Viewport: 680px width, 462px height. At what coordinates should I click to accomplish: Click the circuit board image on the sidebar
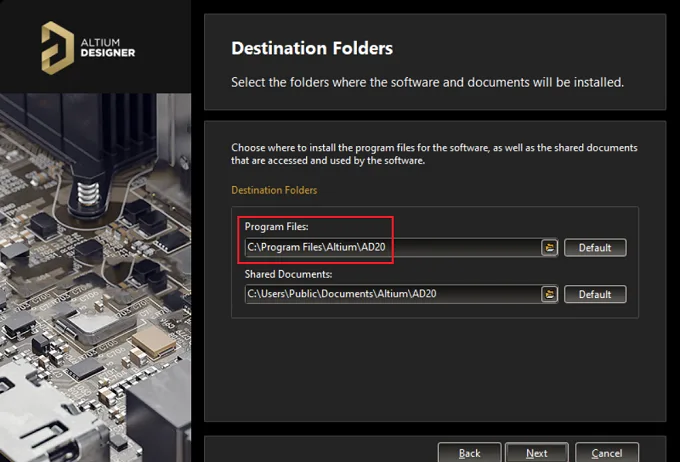95,278
